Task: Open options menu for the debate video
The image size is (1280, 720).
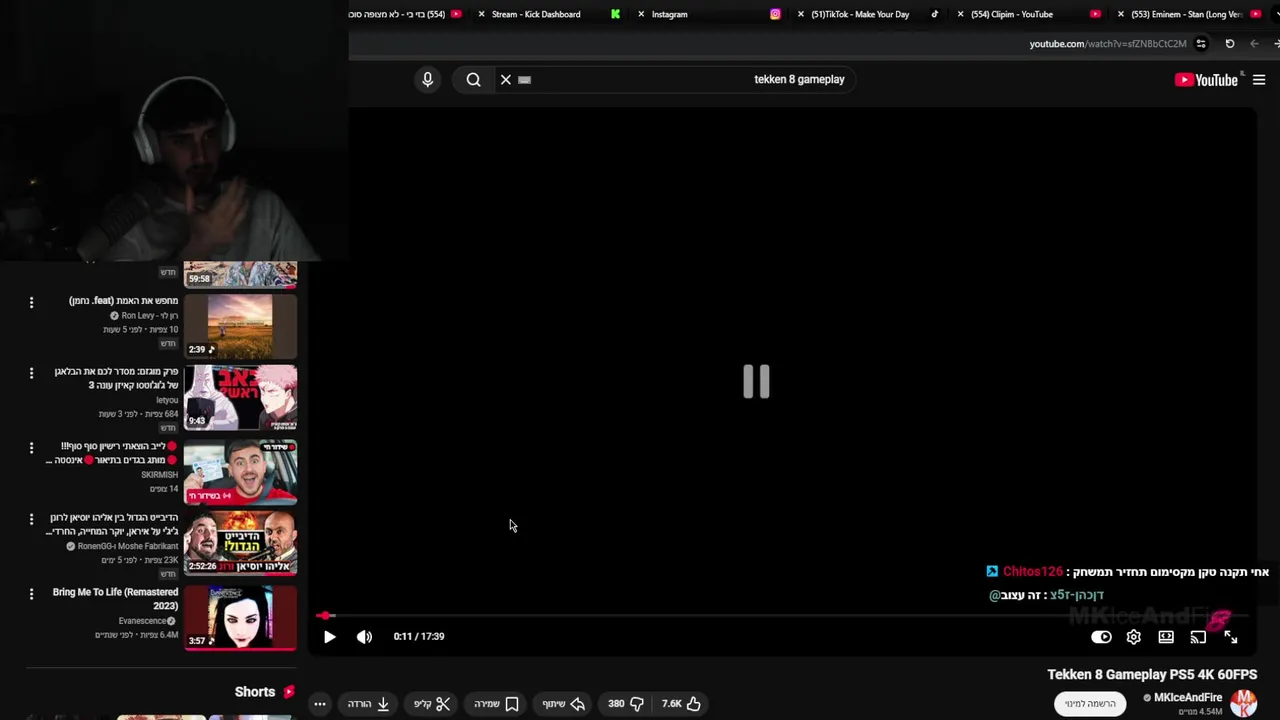Action: click(31, 519)
